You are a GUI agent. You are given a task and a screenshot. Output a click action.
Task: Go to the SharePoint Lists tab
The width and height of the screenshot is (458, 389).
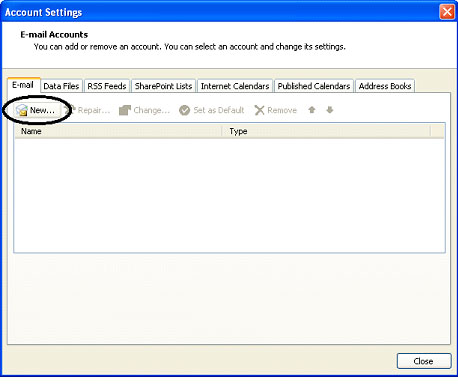[163, 86]
